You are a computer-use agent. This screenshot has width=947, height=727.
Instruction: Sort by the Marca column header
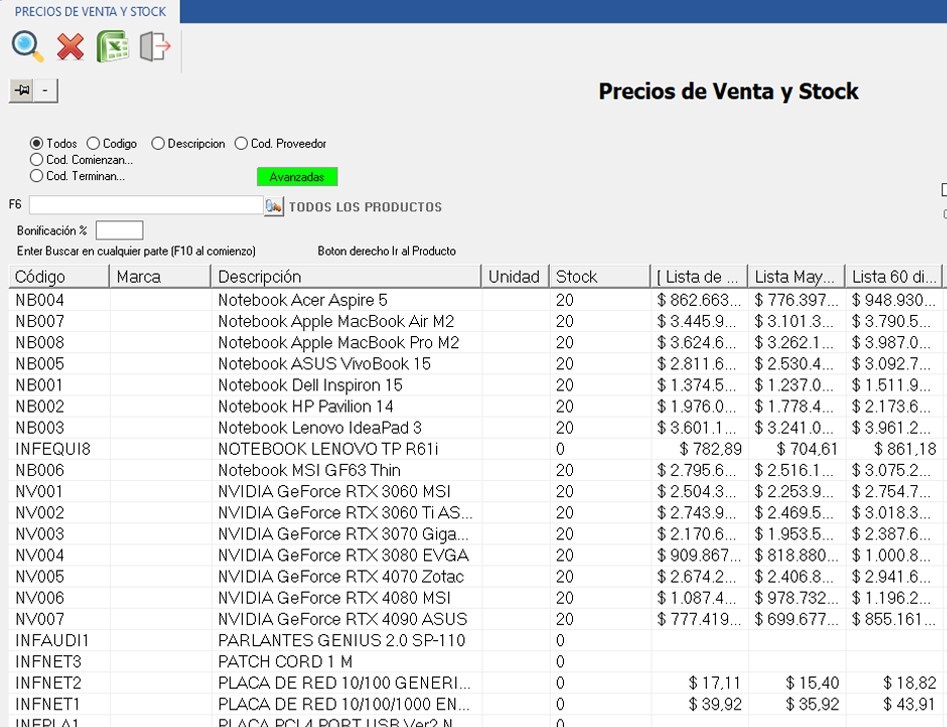[160, 277]
